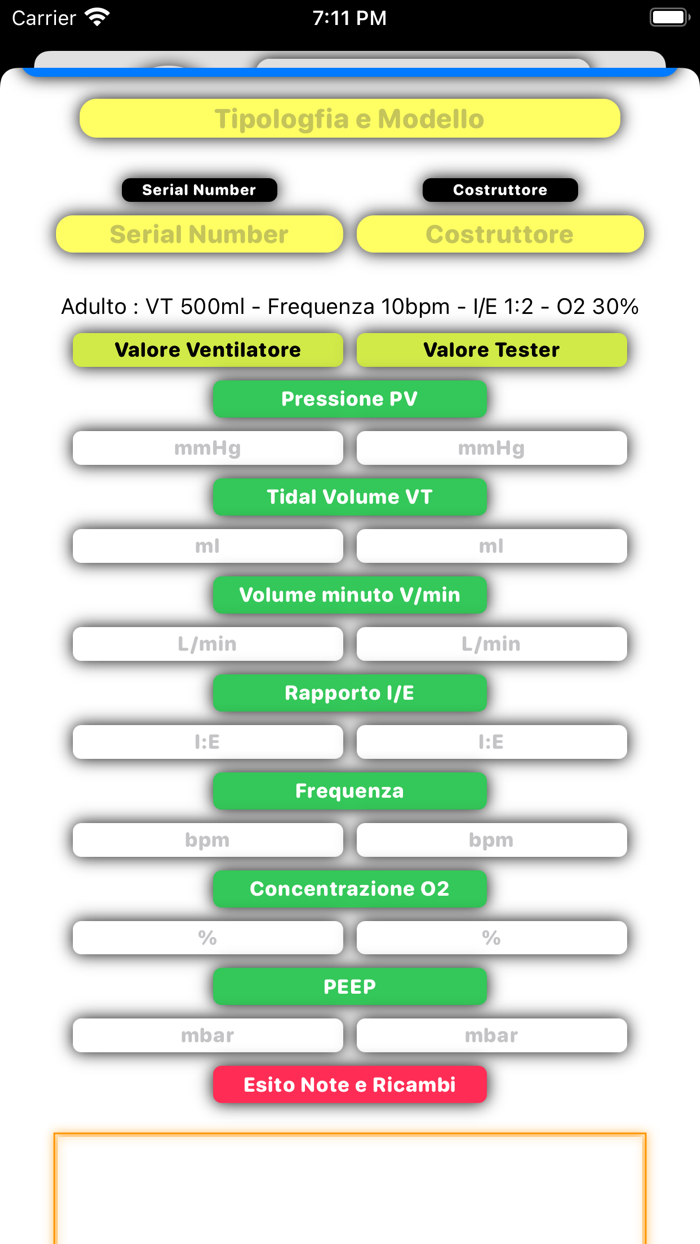Tap the green Pressione PV label
Viewport: 700px width, 1244px height.
click(350, 399)
